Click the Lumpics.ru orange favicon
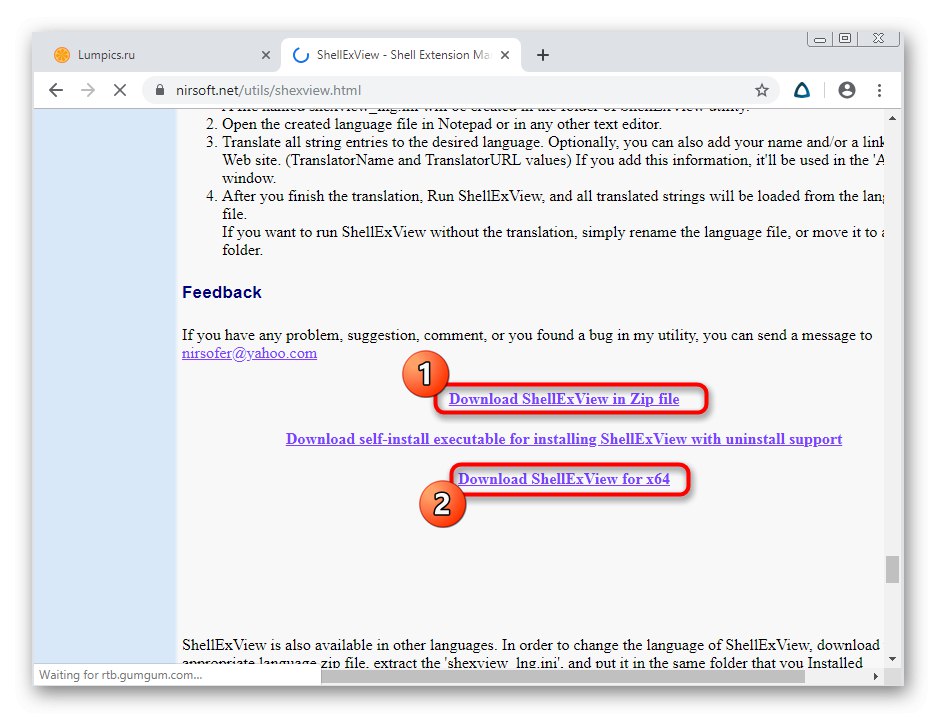Viewport: 936px width, 718px height. coord(62,55)
